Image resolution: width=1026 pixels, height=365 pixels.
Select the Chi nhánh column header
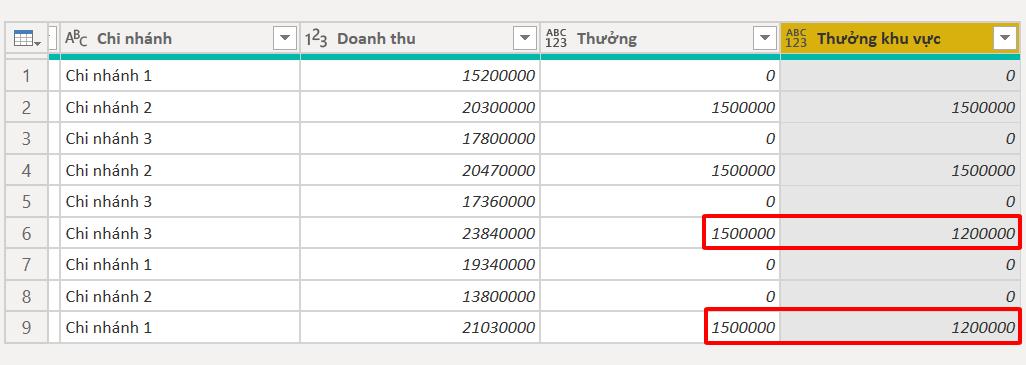[180, 39]
